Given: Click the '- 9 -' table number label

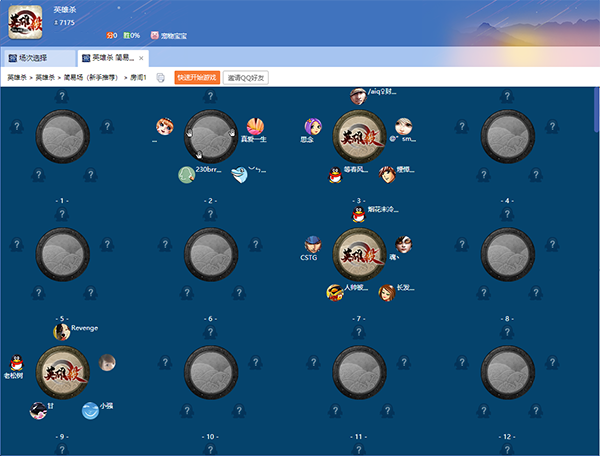Looking at the screenshot, I should click(x=62, y=437).
